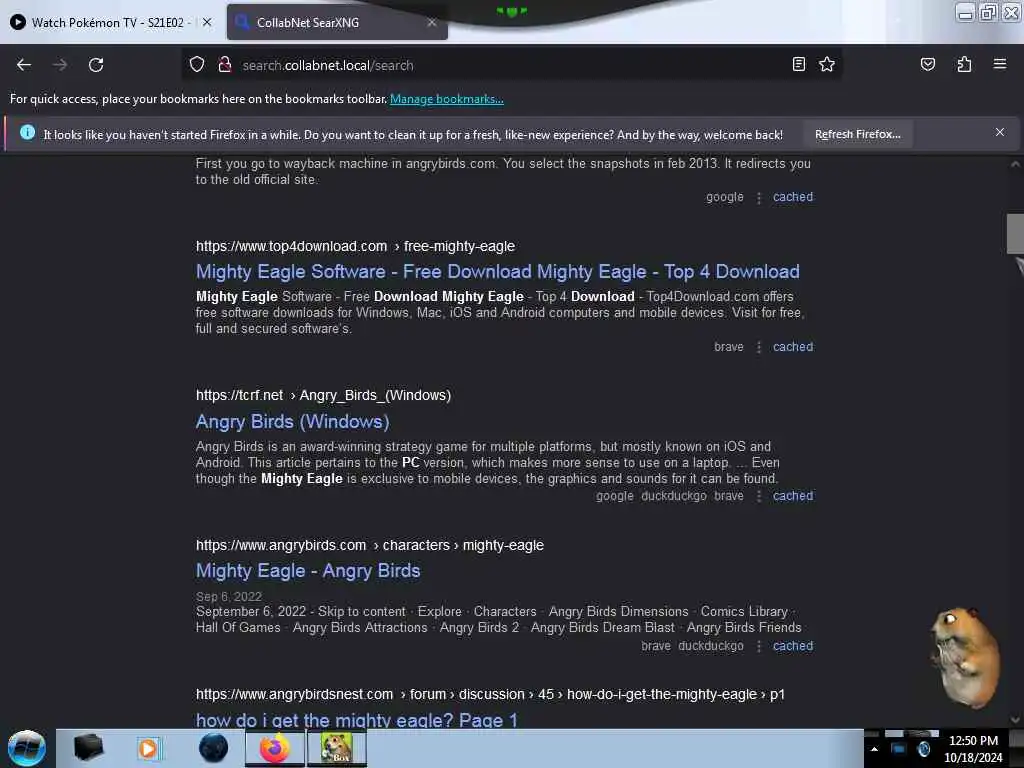
Task: Toggle reader view icon in address bar
Action: [799, 65]
